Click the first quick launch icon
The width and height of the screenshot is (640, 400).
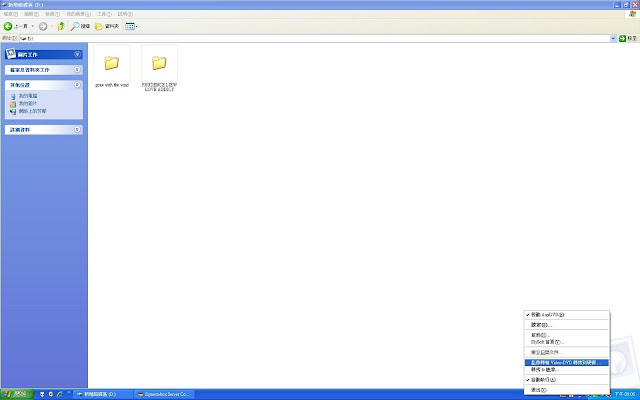[x=42, y=394]
